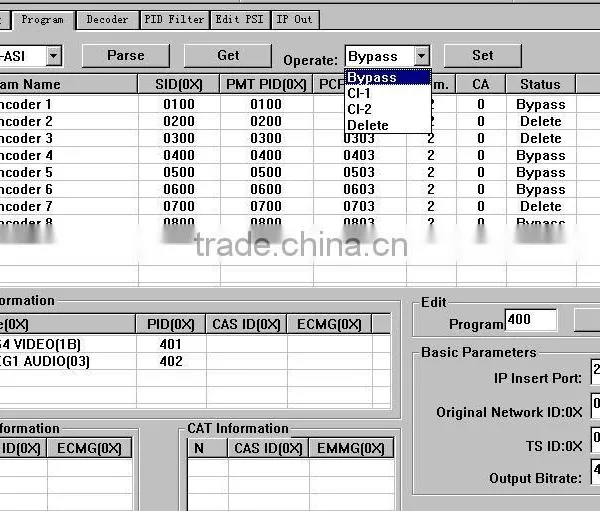The width and height of the screenshot is (600, 511).
Task: Expand the ASI input source dropdown arrow
Action: (54, 56)
